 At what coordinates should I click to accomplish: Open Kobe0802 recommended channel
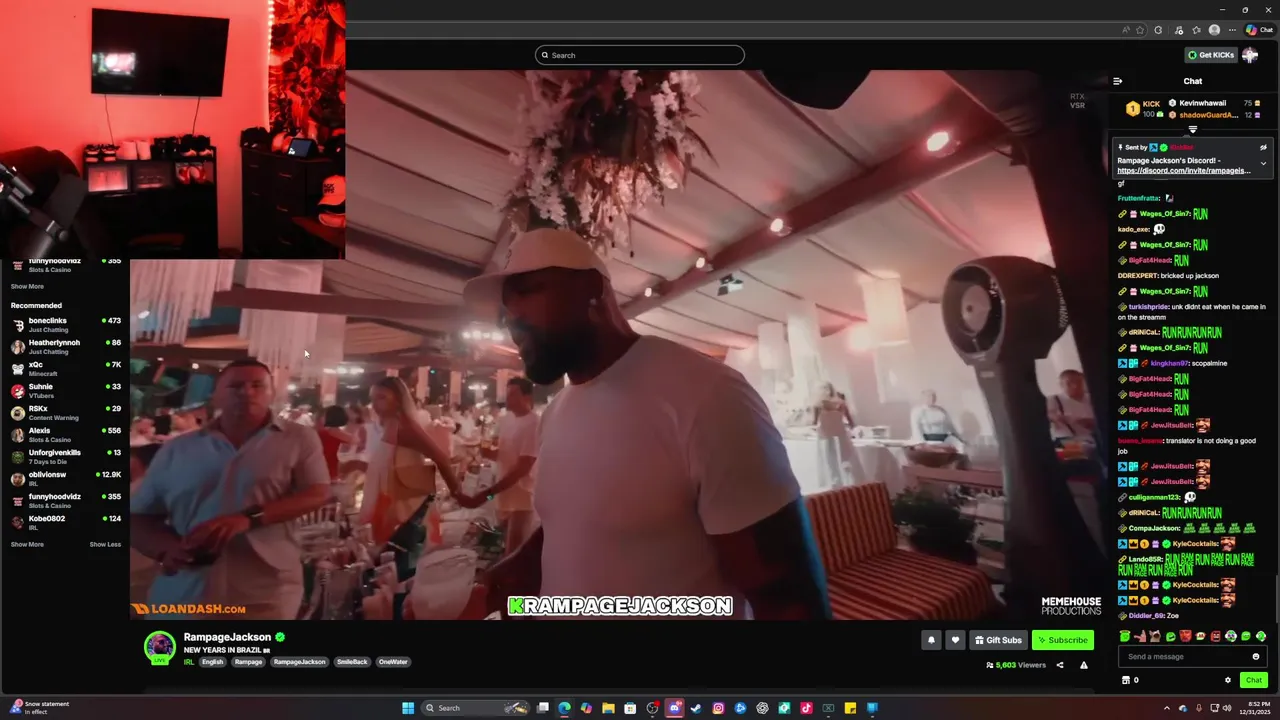coord(65,522)
